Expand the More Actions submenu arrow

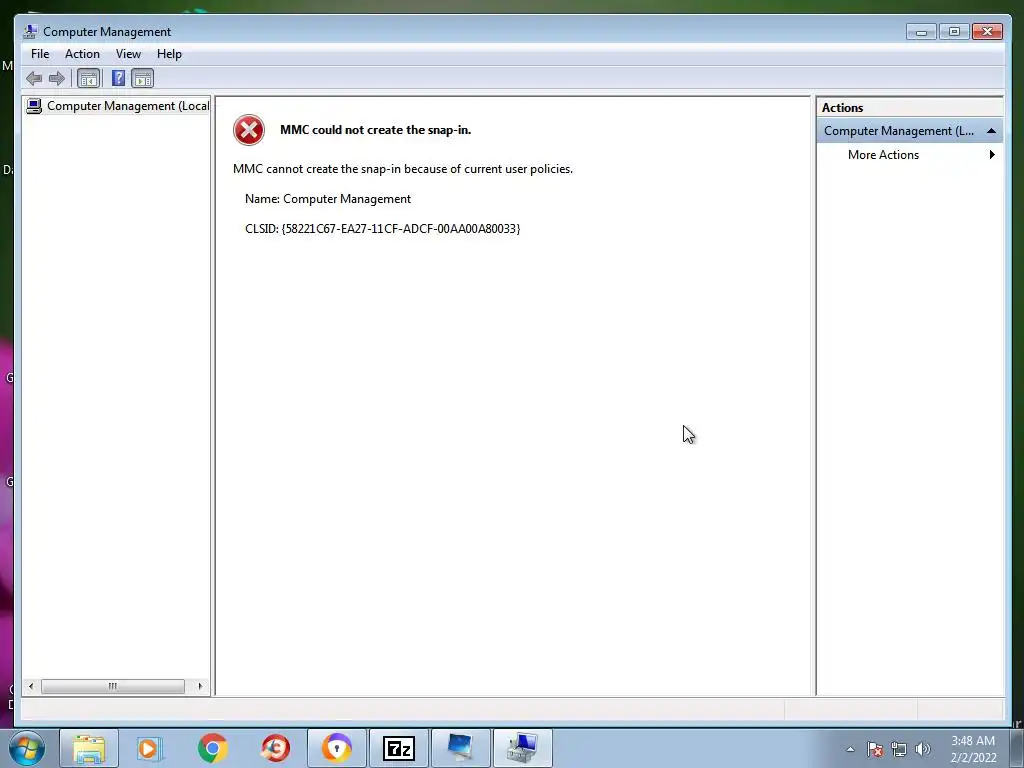[992, 155]
